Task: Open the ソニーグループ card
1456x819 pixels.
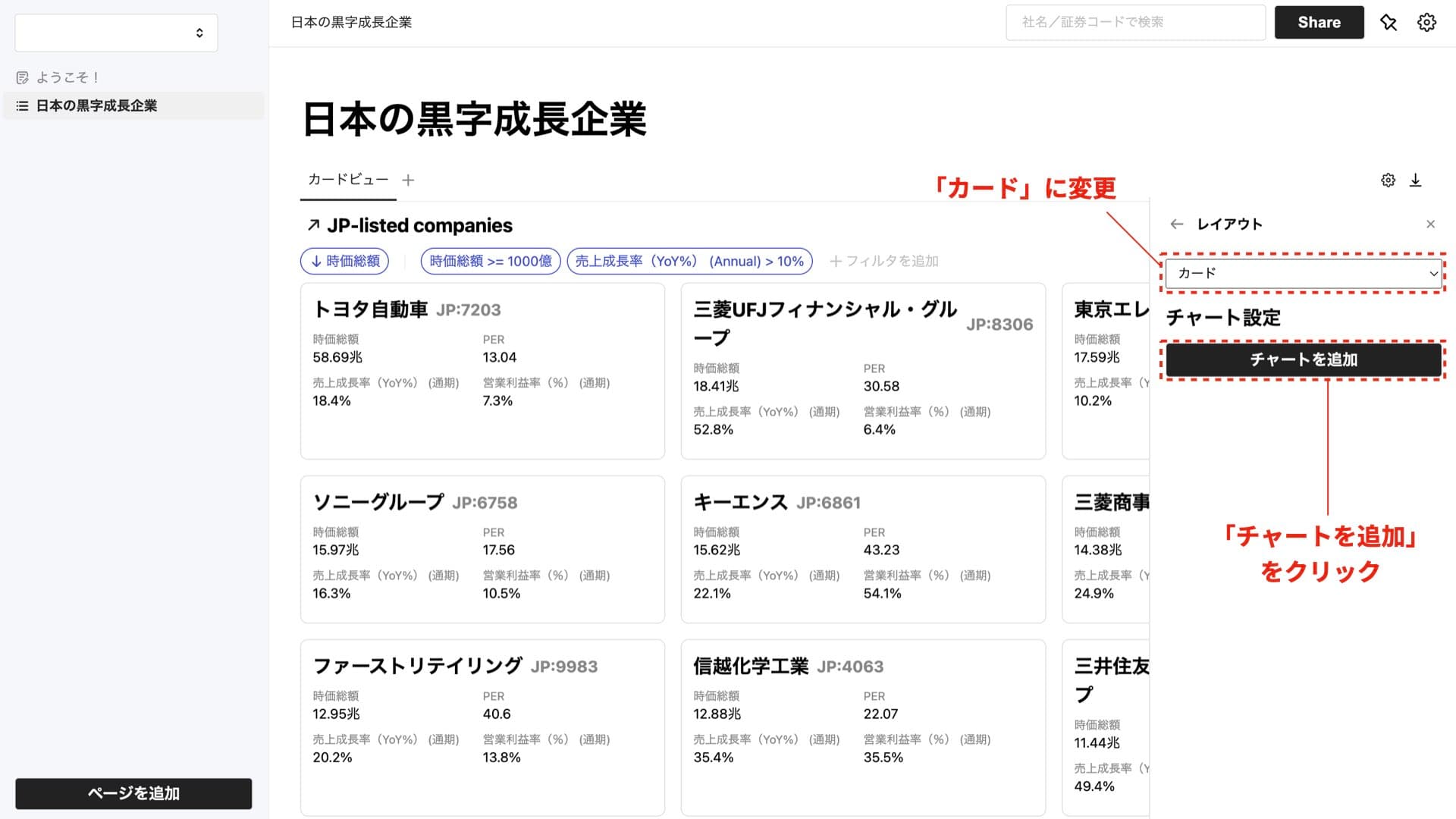Action: point(482,550)
